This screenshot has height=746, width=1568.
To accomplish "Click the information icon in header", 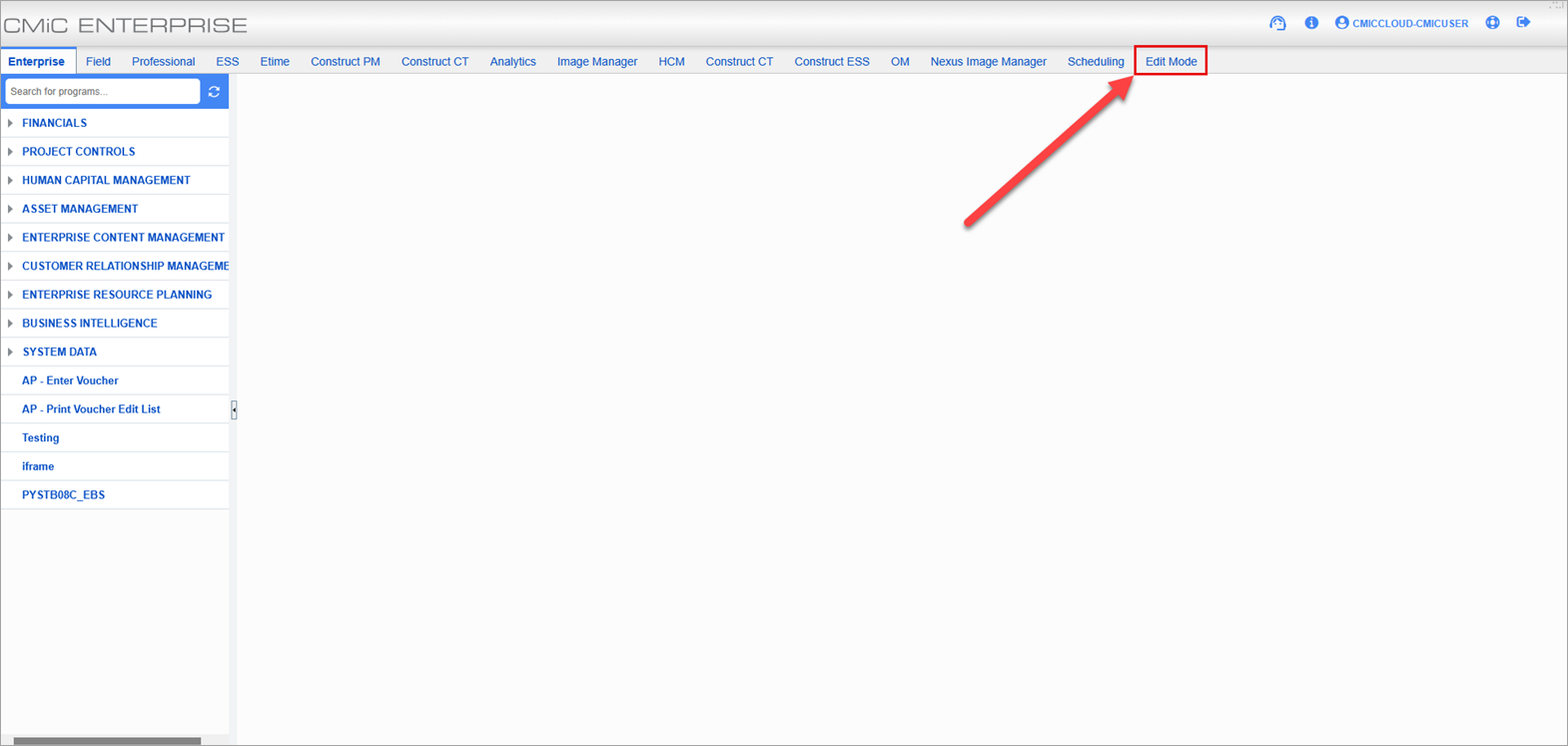I will pos(1311,23).
